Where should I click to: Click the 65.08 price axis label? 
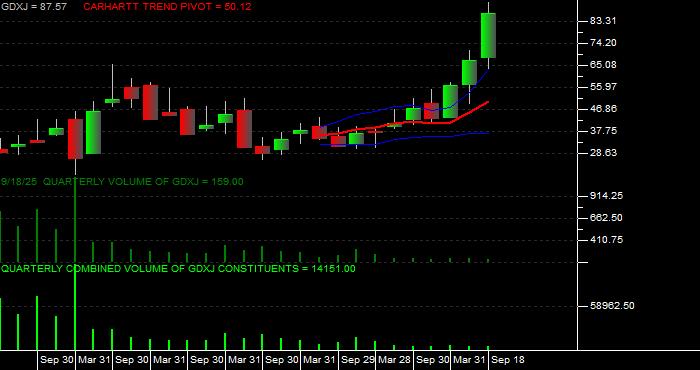(x=604, y=65)
